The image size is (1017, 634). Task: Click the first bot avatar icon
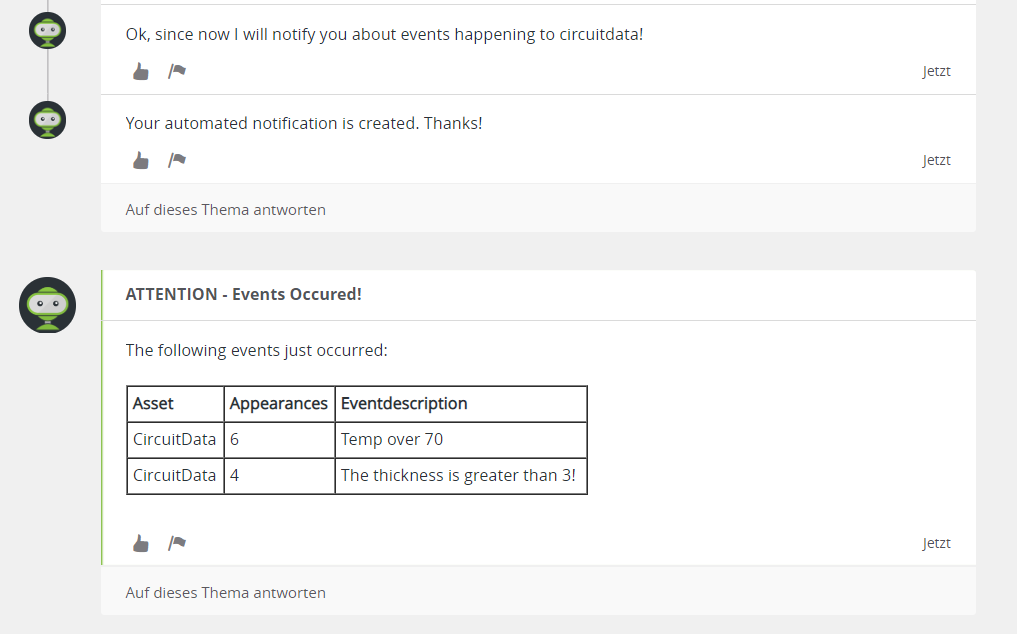tap(48, 31)
